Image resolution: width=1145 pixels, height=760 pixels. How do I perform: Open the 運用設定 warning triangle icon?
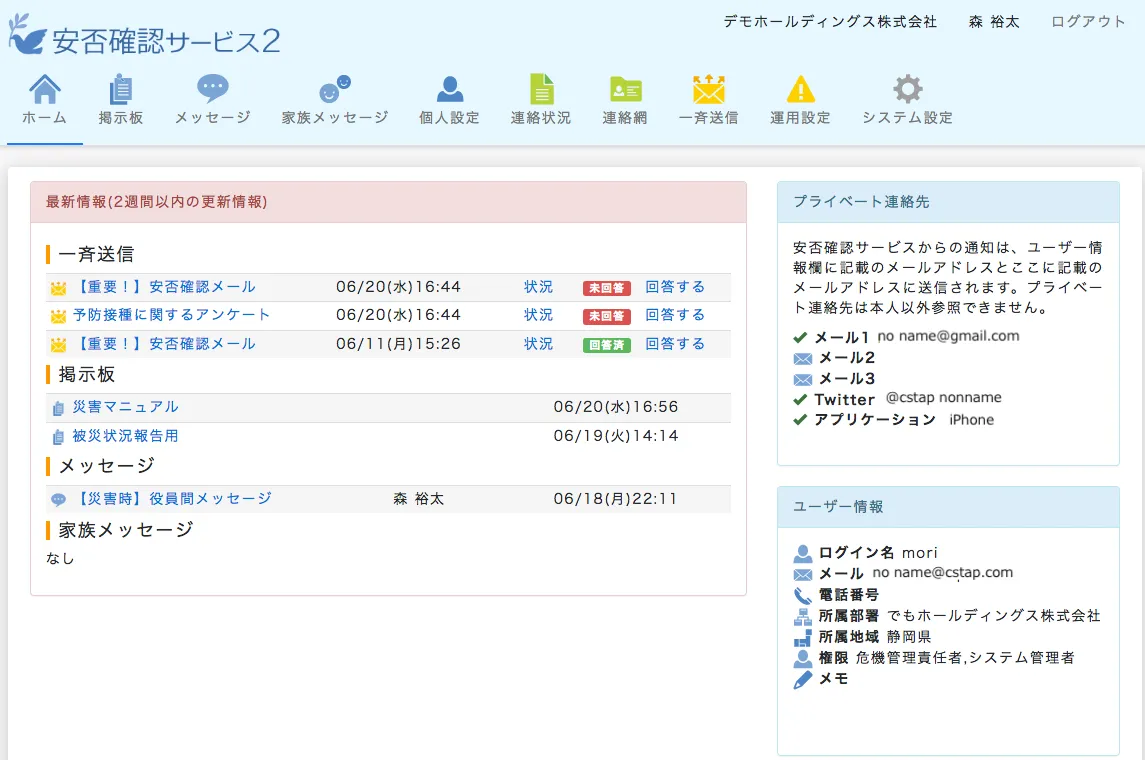(x=800, y=90)
